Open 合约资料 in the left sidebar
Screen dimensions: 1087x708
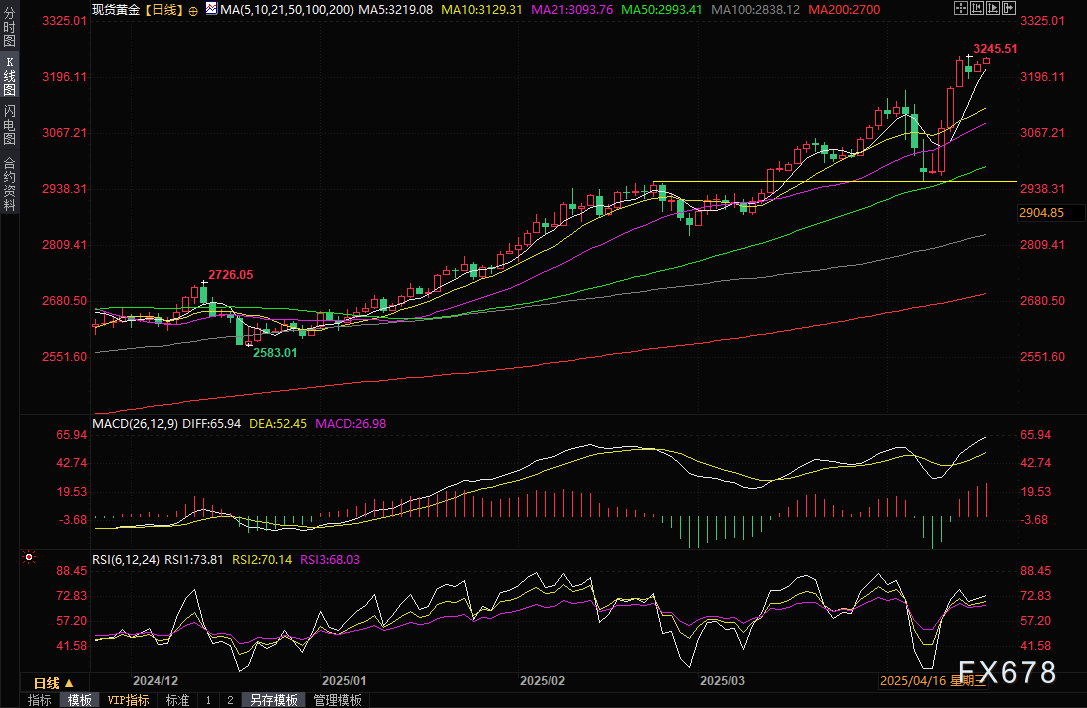click(x=9, y=183)
